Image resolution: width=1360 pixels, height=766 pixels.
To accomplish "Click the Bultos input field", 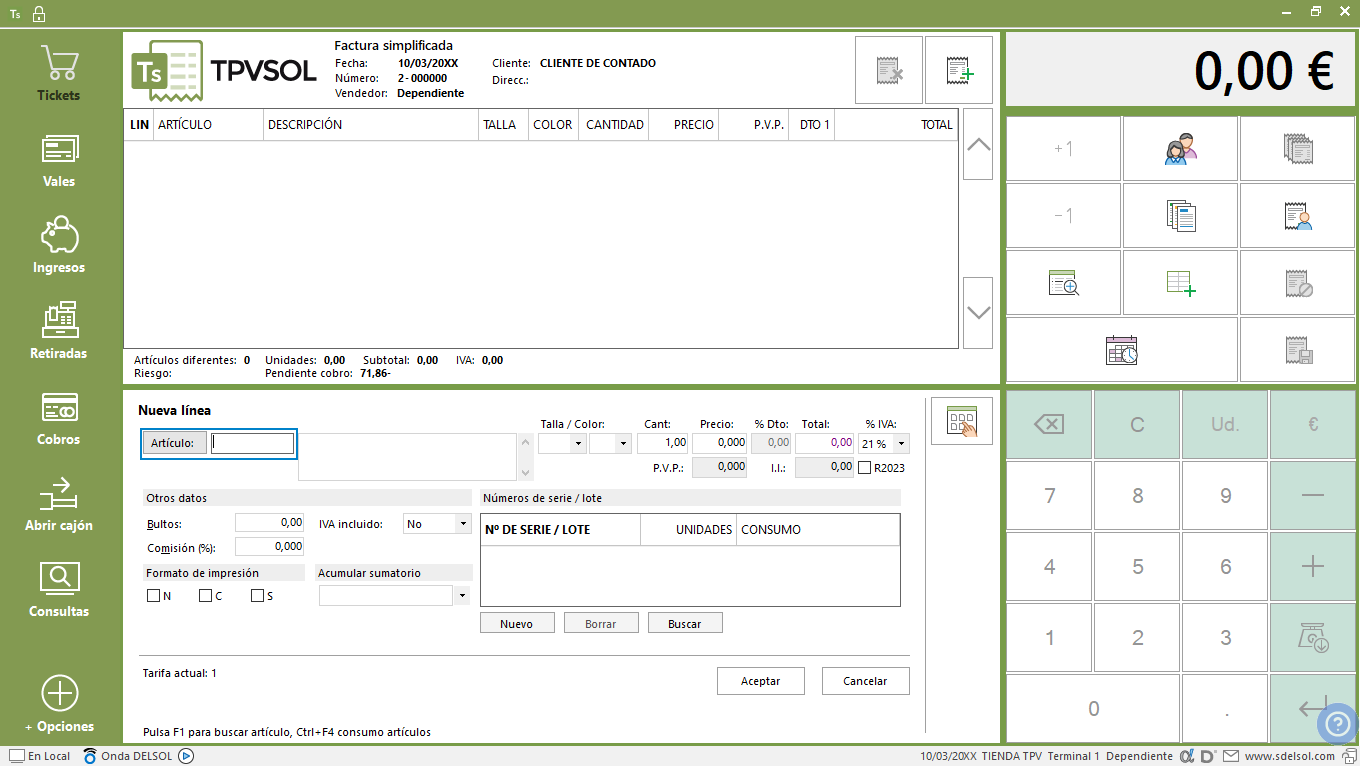I will pos(270,522).
